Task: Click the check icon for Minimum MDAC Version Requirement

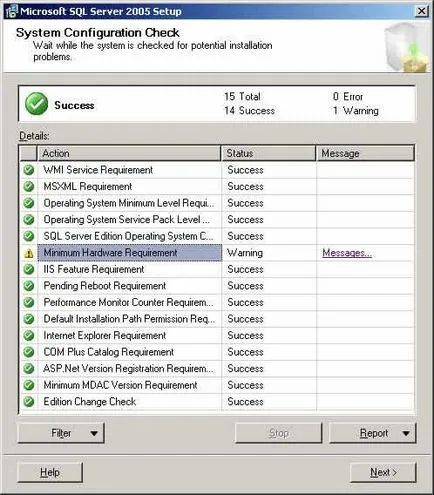Action: click(29, 385)
